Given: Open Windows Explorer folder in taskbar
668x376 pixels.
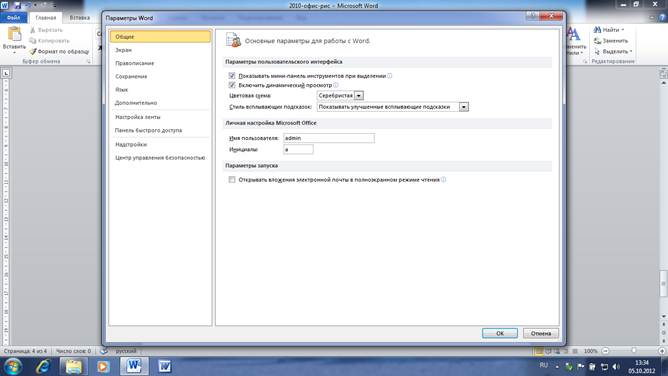Looking at the screenshot, I should [x=73, y=367].
